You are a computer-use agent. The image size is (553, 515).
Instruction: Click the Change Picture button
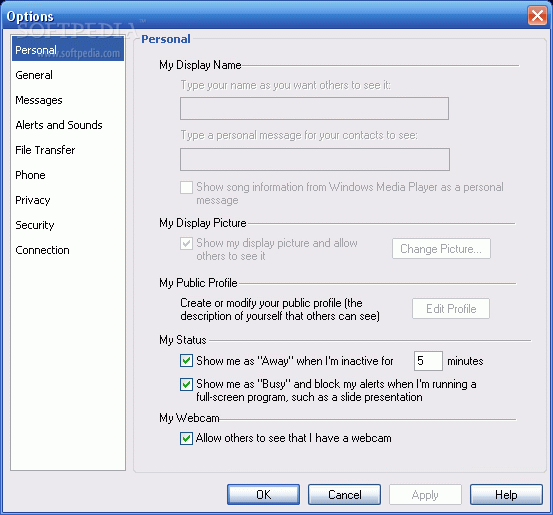(441, 249)
